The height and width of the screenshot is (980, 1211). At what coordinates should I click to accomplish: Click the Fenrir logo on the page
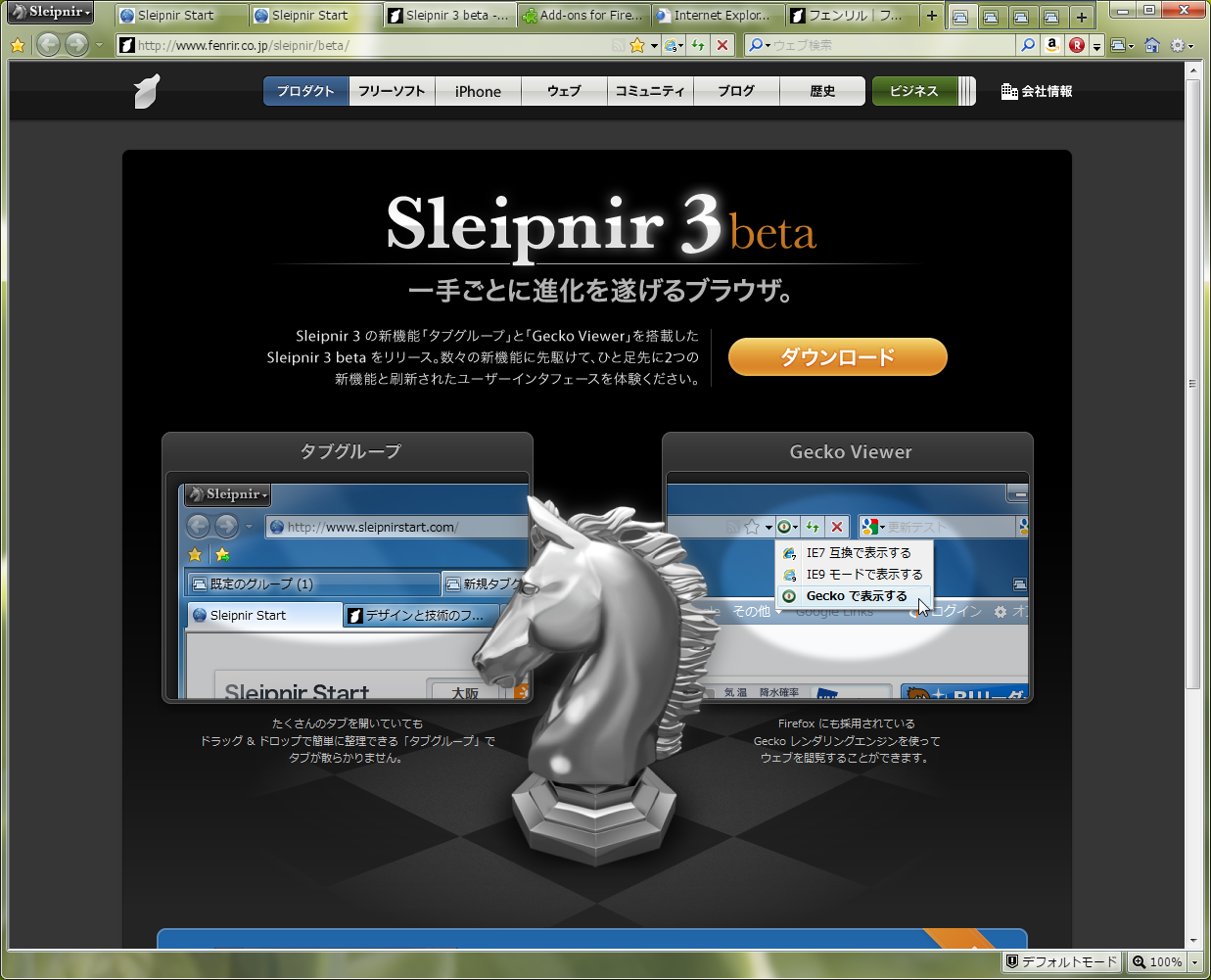click(147, 91)
